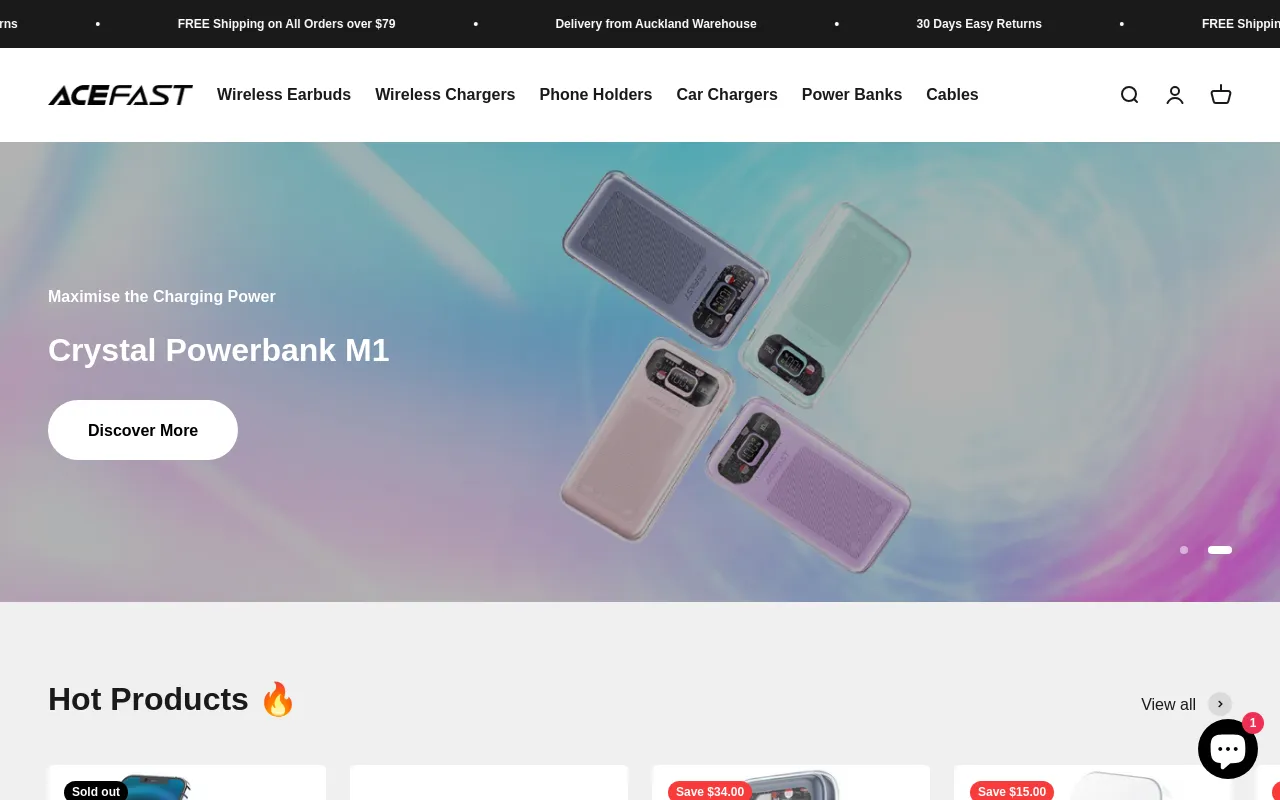This screenshot has width=1280, height=800.
Task: Go to Phone Holders category
Action: point(596,95)
